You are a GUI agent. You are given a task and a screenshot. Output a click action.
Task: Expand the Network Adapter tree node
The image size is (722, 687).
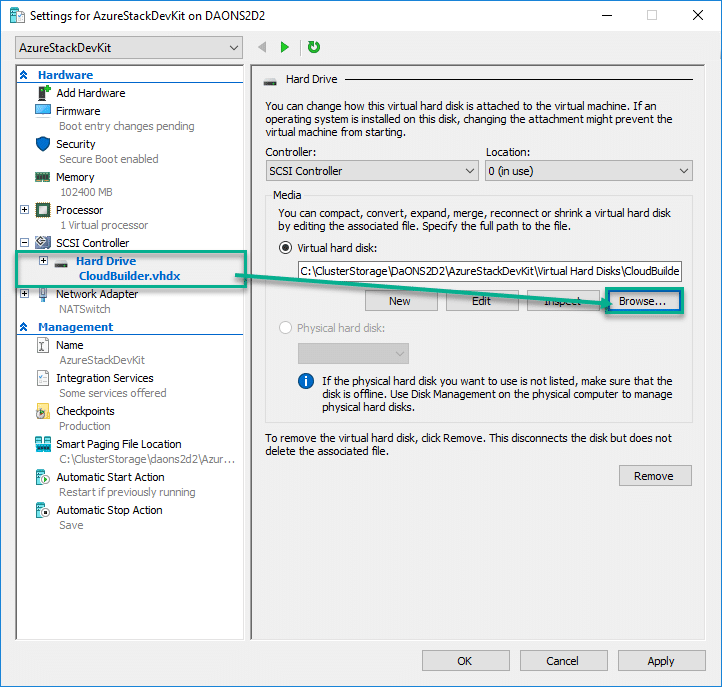point(25,294)
